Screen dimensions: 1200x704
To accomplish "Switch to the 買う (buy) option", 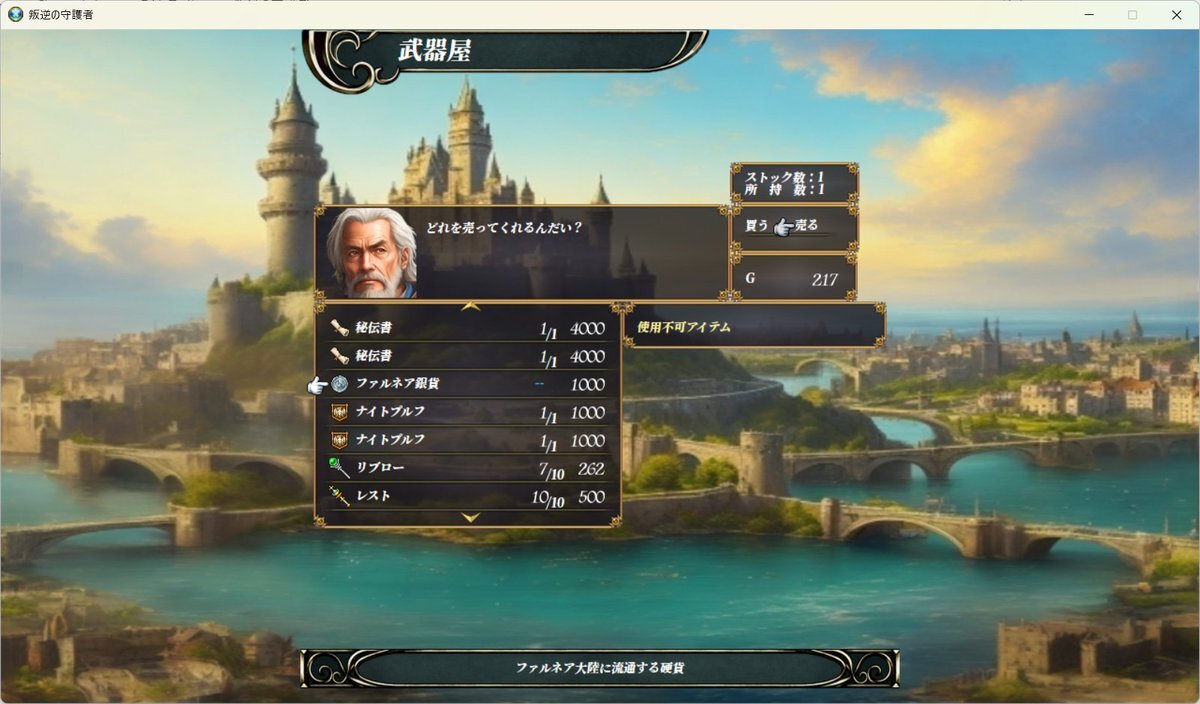I will (757, 226).
